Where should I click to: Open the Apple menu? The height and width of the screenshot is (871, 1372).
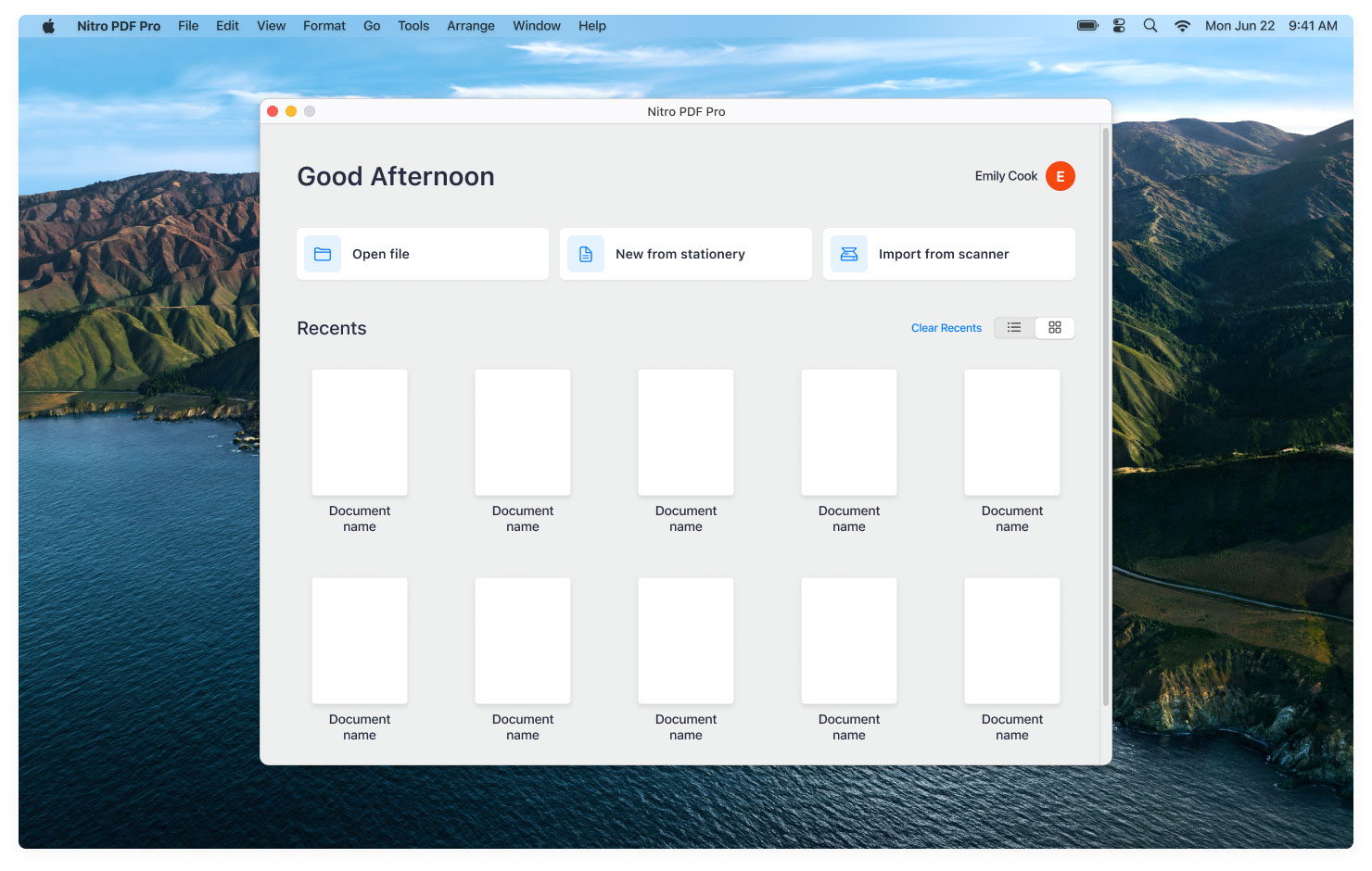tap(48, 26)
